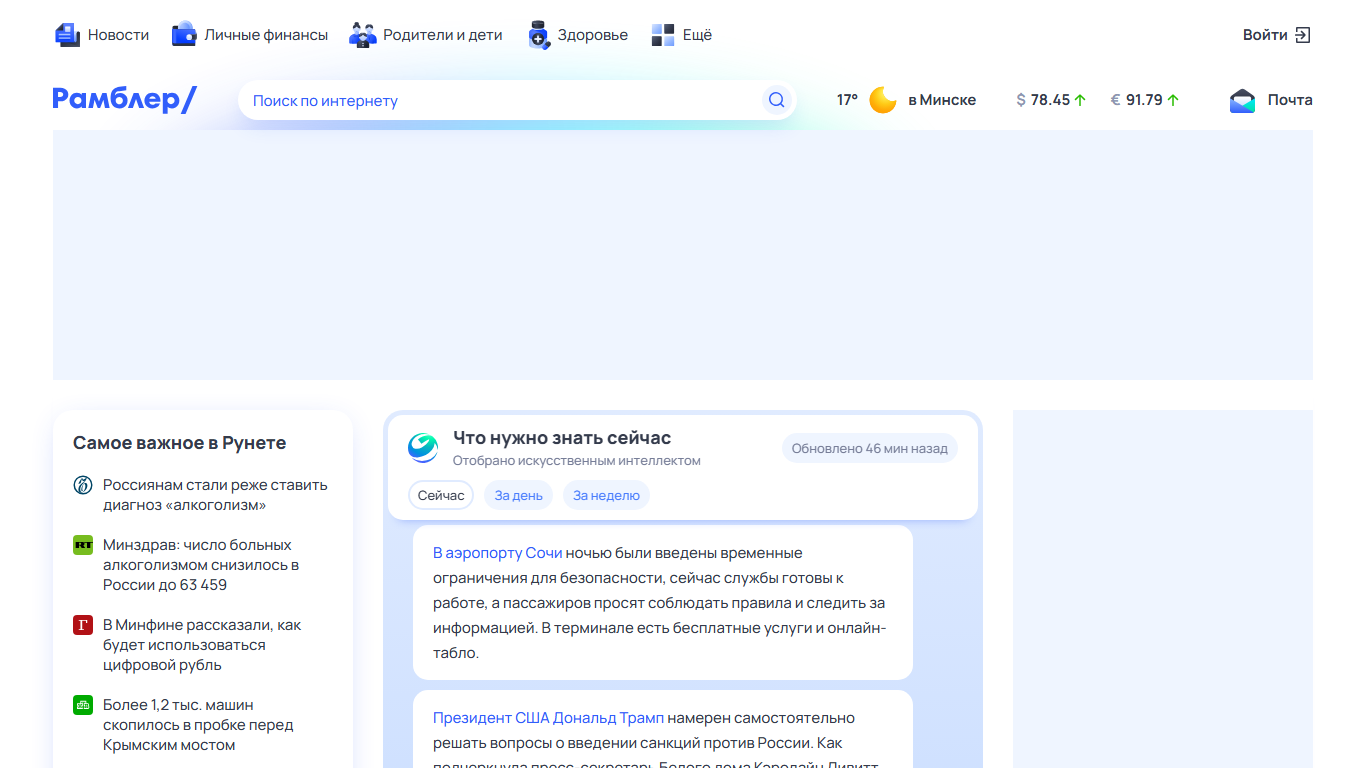1366x768 pixels.
Task: Open Родители и дети menu item
Action: (x=425, y=35)
